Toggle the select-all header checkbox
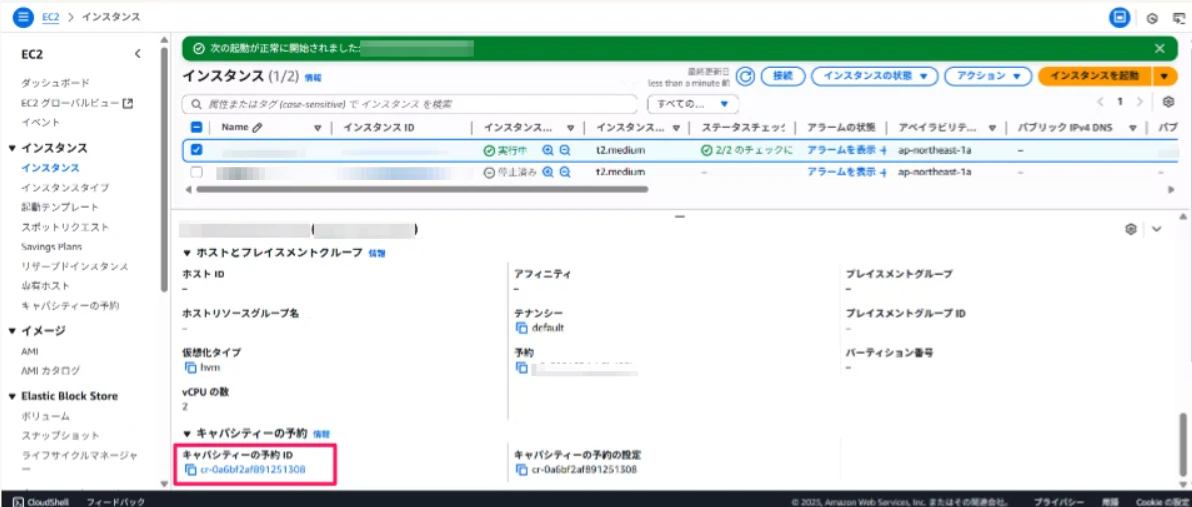Screen dimensions: 1192x507 [x=196, y=128]
